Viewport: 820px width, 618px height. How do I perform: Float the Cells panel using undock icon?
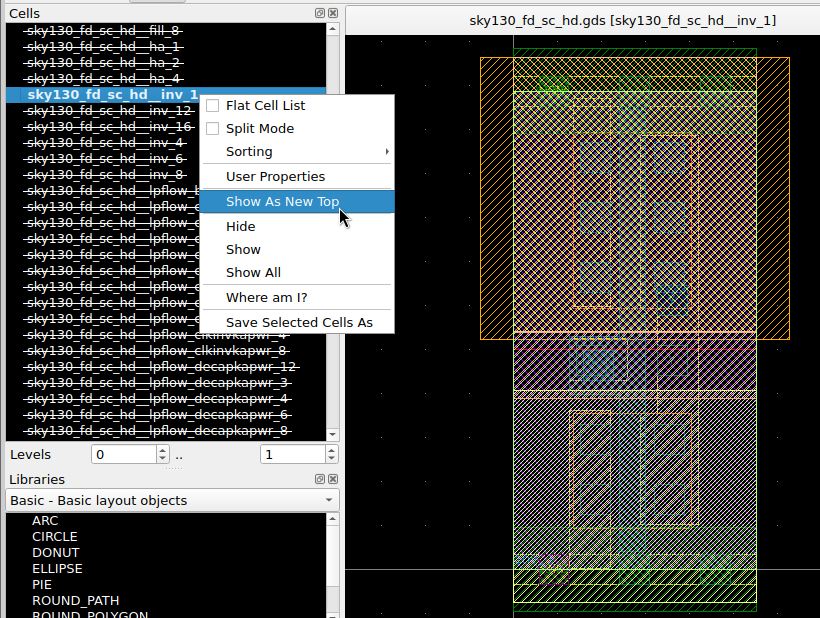pyautogui.click(x=320, y=13)
